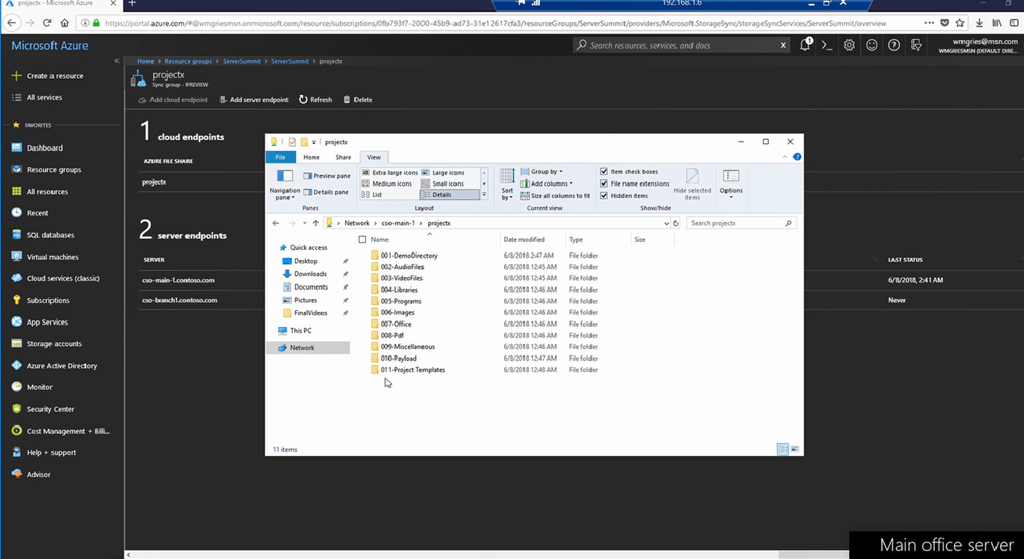
Task: Open the Azure help question mark
Action: click(x=894, y=45)
